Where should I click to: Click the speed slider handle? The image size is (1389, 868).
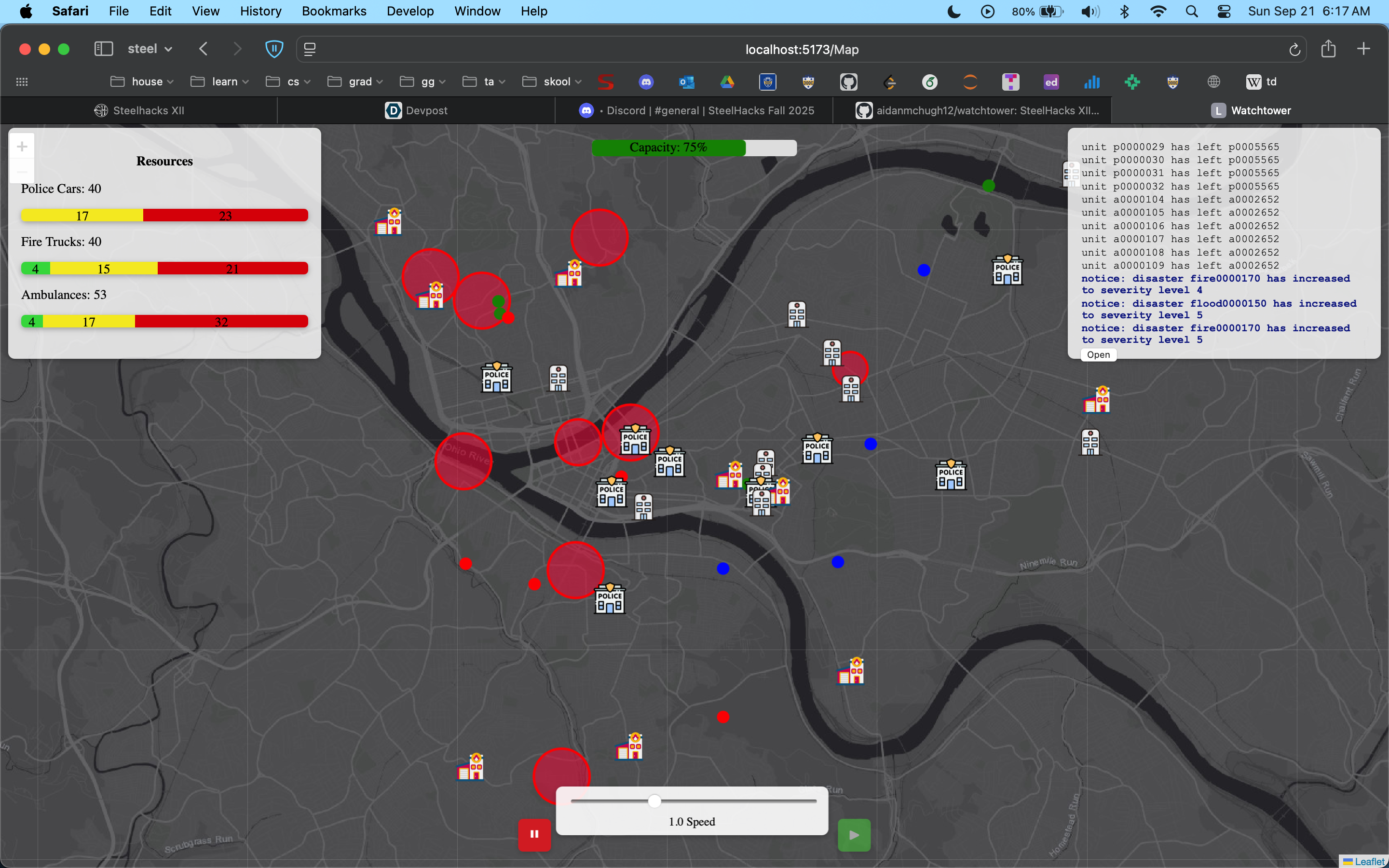click(654, 801)
